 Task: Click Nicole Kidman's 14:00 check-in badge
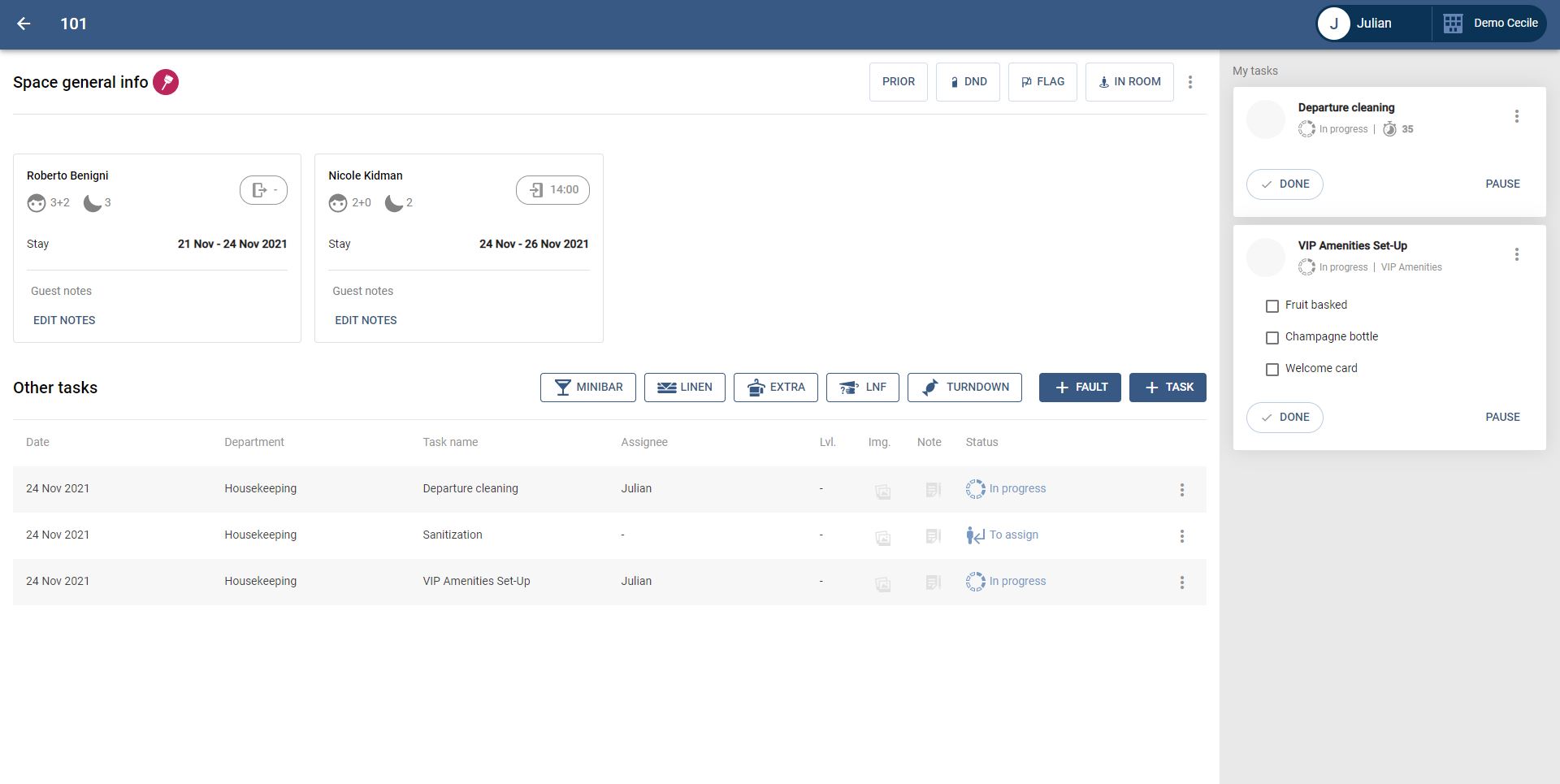click(x=552, y=190)
